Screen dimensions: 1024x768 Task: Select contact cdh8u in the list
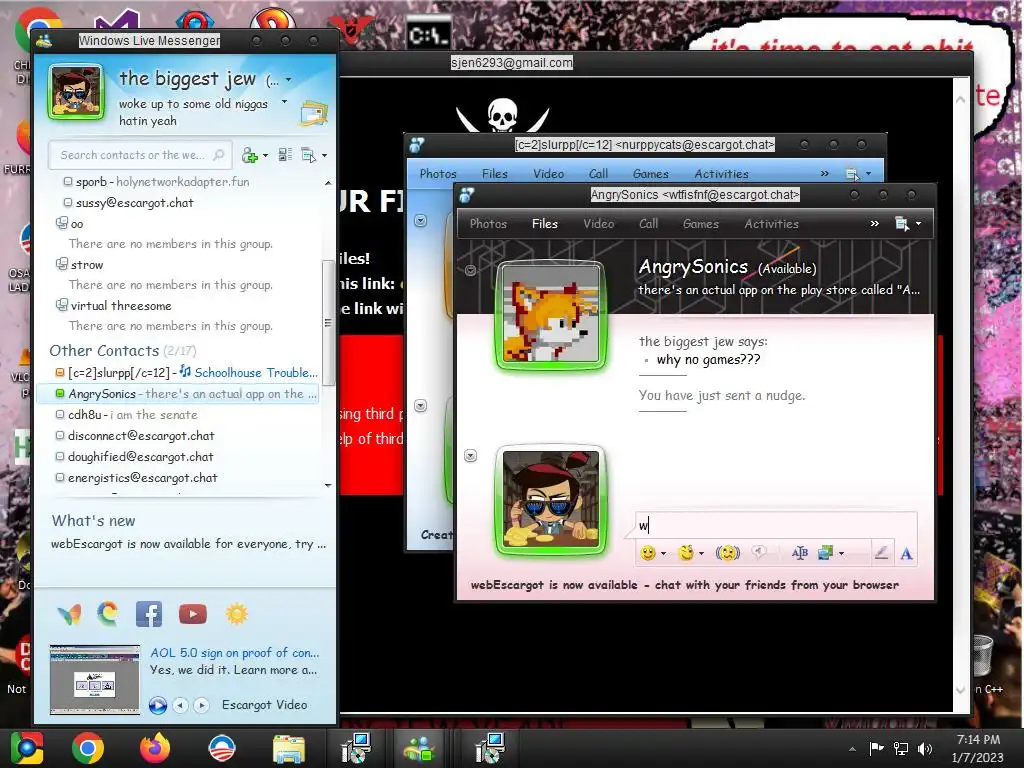(126, 415)
